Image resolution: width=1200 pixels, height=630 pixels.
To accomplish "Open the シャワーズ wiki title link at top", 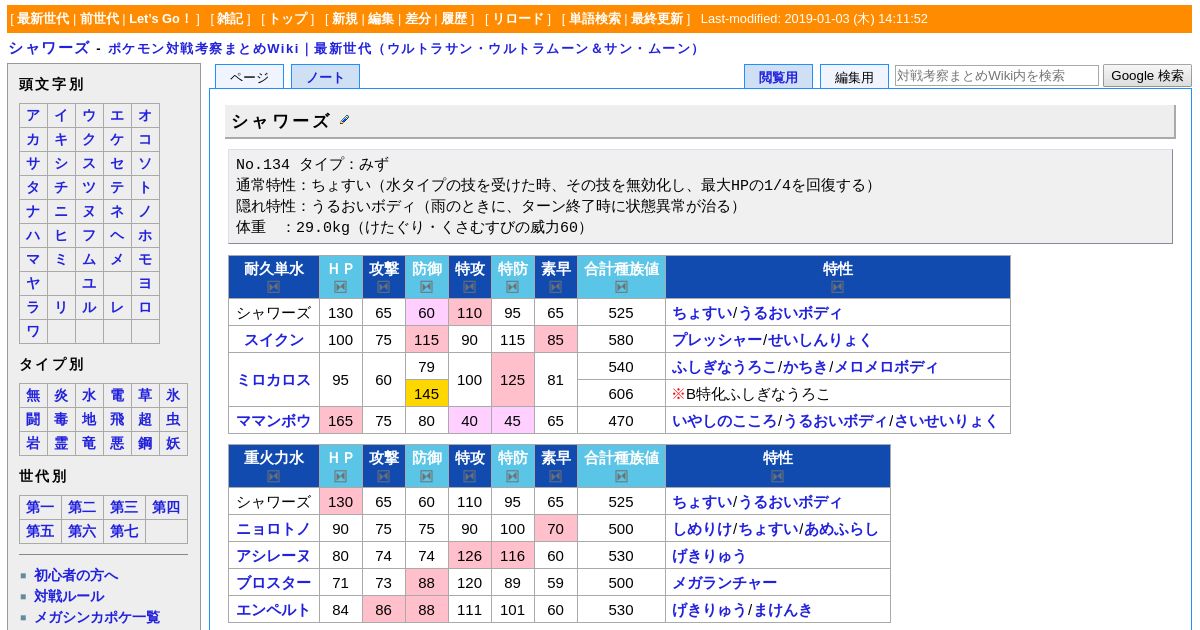I will (x=49, y=48).
